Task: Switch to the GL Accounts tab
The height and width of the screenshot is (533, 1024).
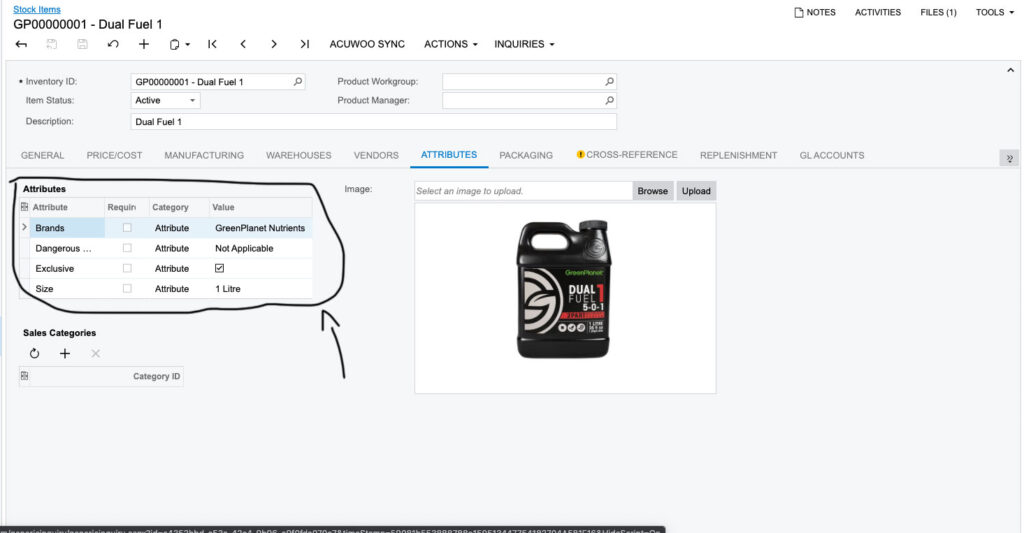Action: (832, 155)
